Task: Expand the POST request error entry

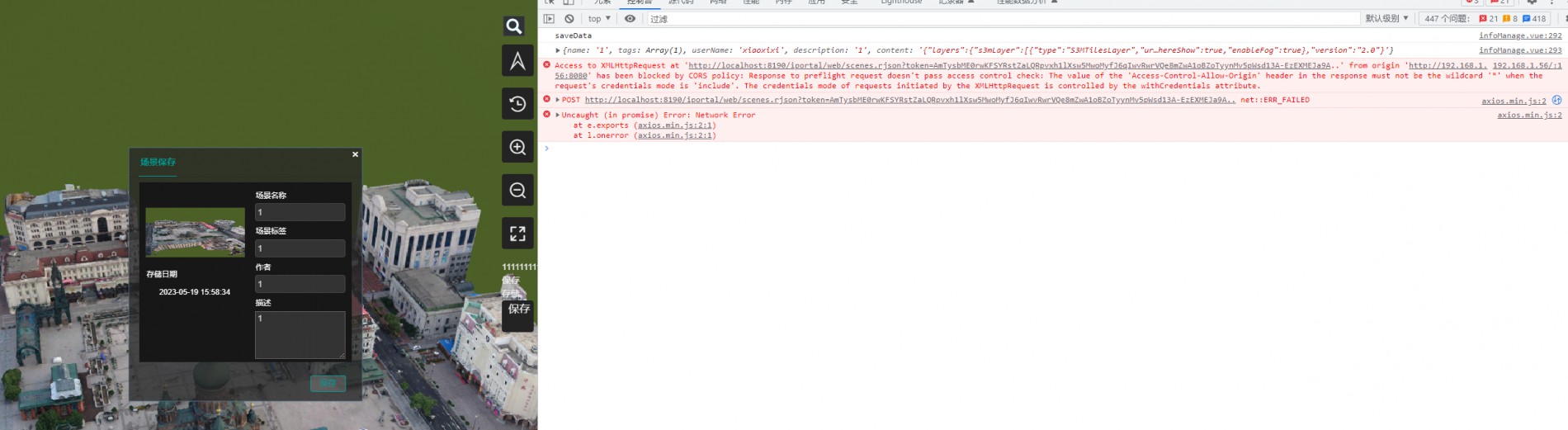Action: pyautogui.click(x=558, y=100)
